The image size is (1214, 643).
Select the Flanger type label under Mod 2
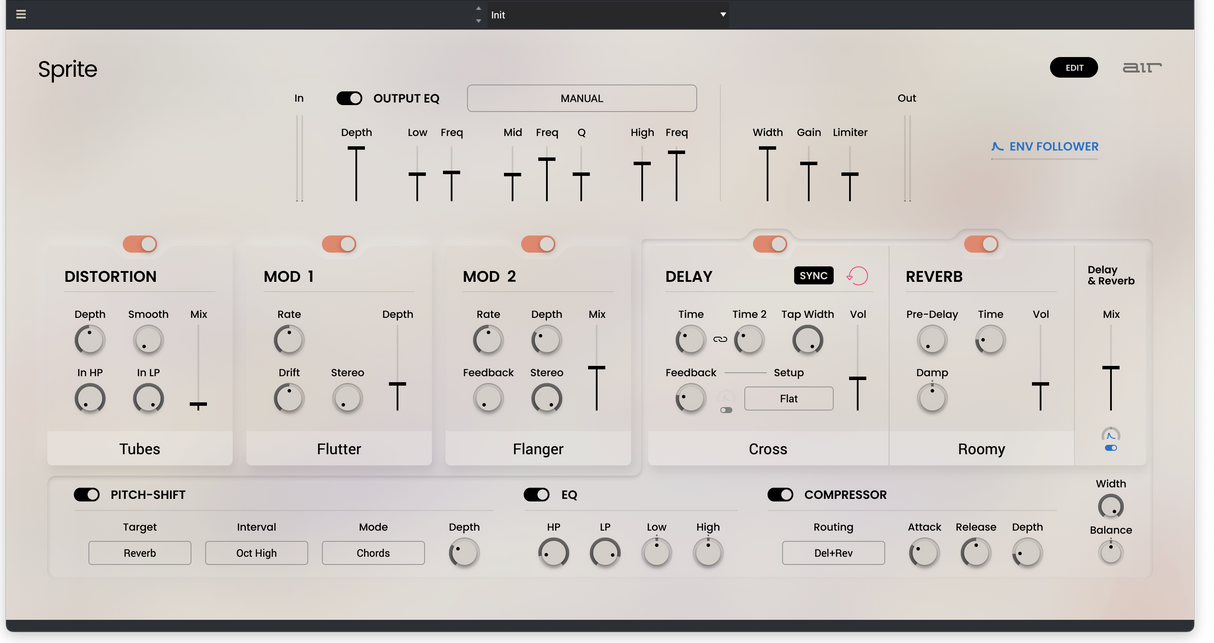538,449
